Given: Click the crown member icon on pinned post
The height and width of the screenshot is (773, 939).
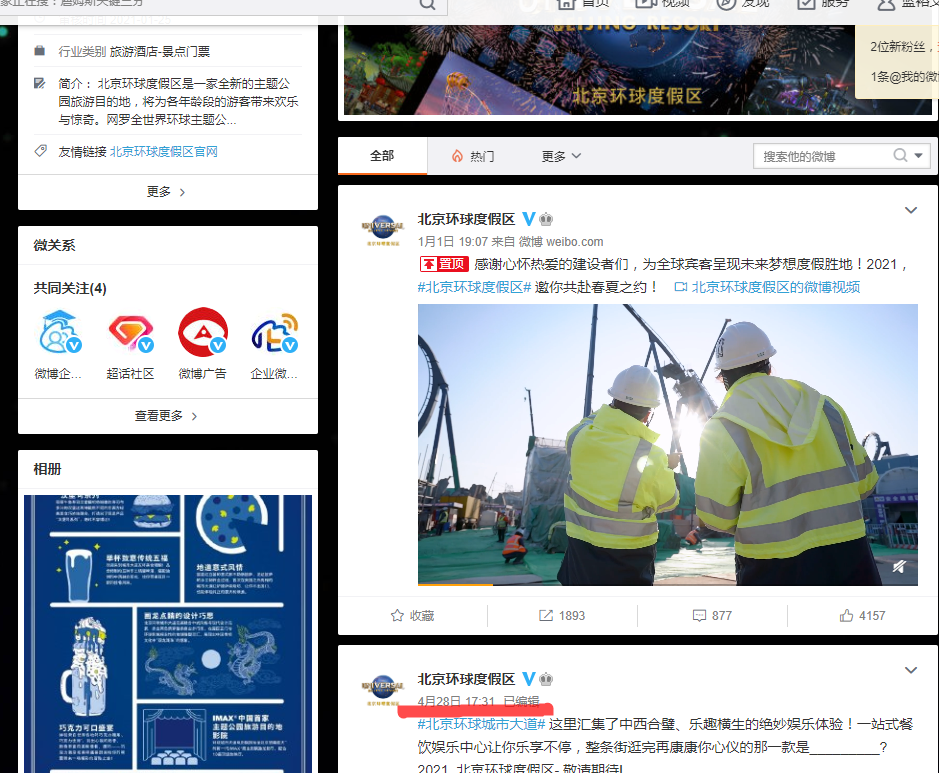Looking at the screenshot, I should pyautogui.click(x=546, y=220).
